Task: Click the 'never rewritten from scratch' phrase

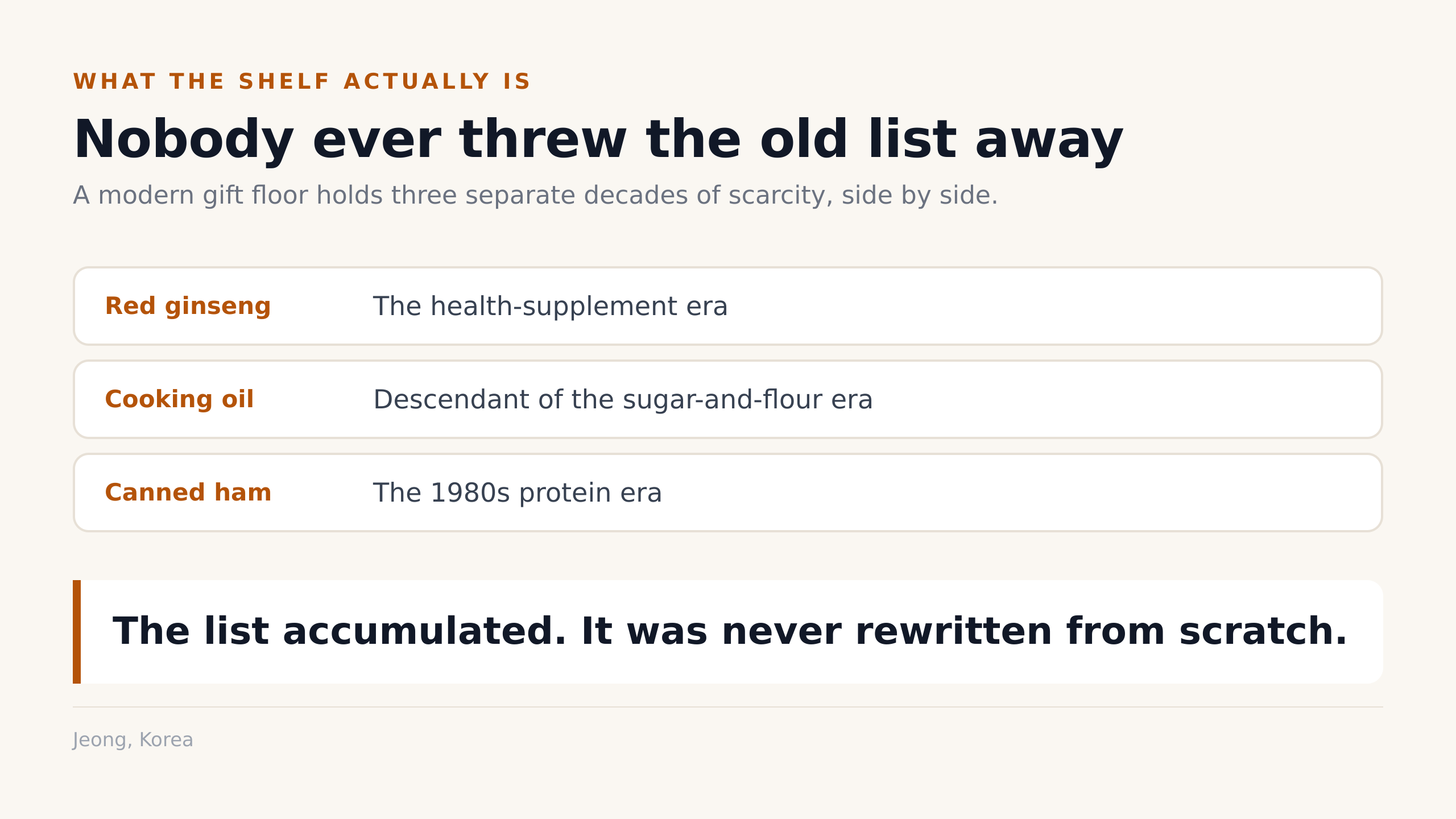Action: (1034, 632)
